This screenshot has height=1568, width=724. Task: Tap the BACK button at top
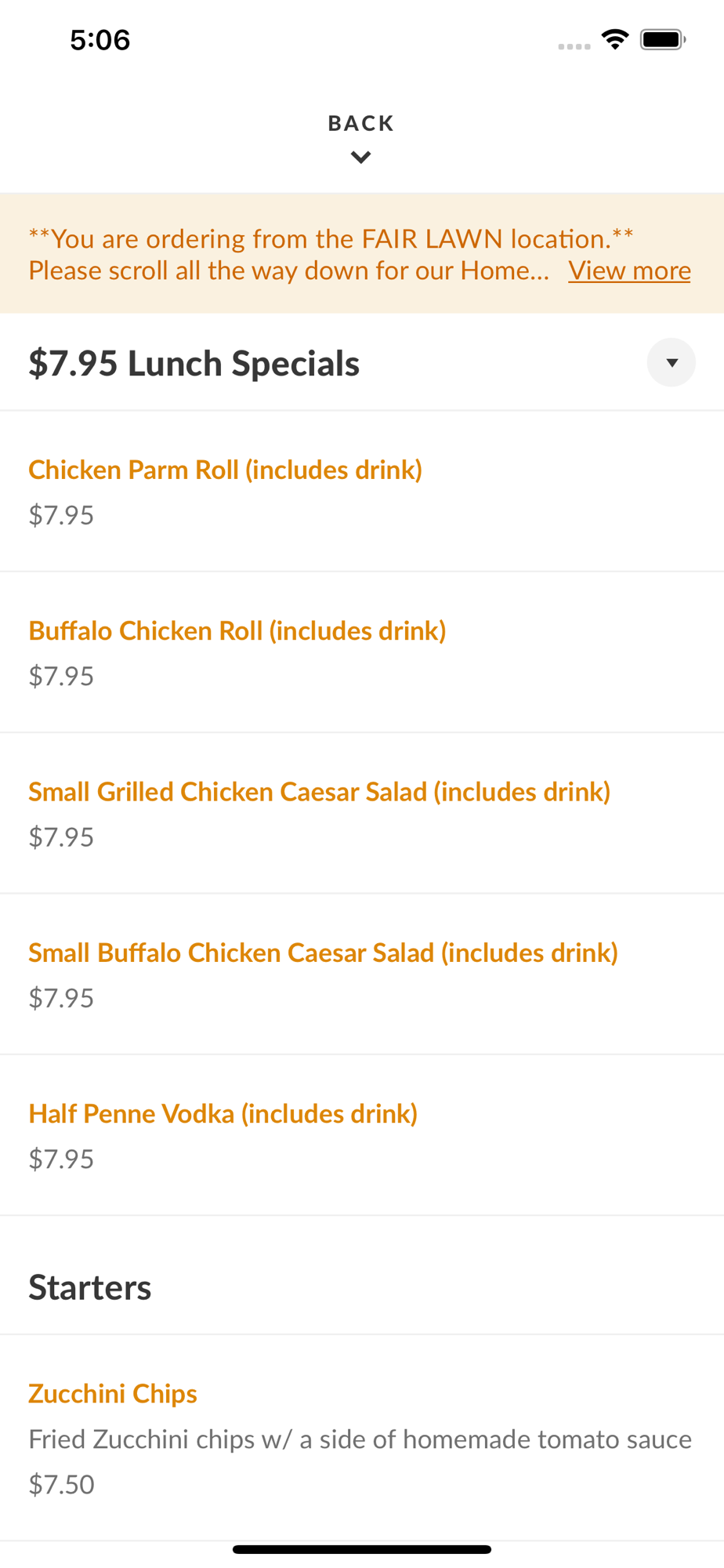tap(360, 124)
